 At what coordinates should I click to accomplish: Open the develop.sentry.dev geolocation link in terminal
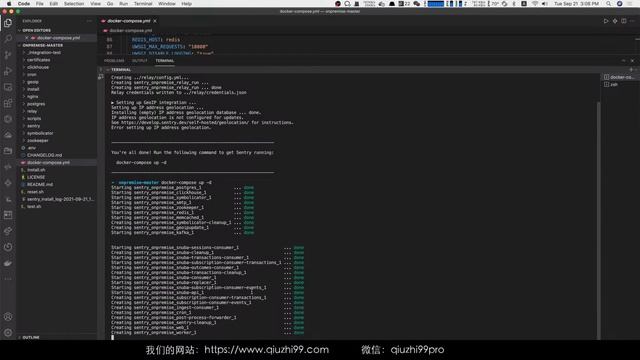tap(184, 122)
